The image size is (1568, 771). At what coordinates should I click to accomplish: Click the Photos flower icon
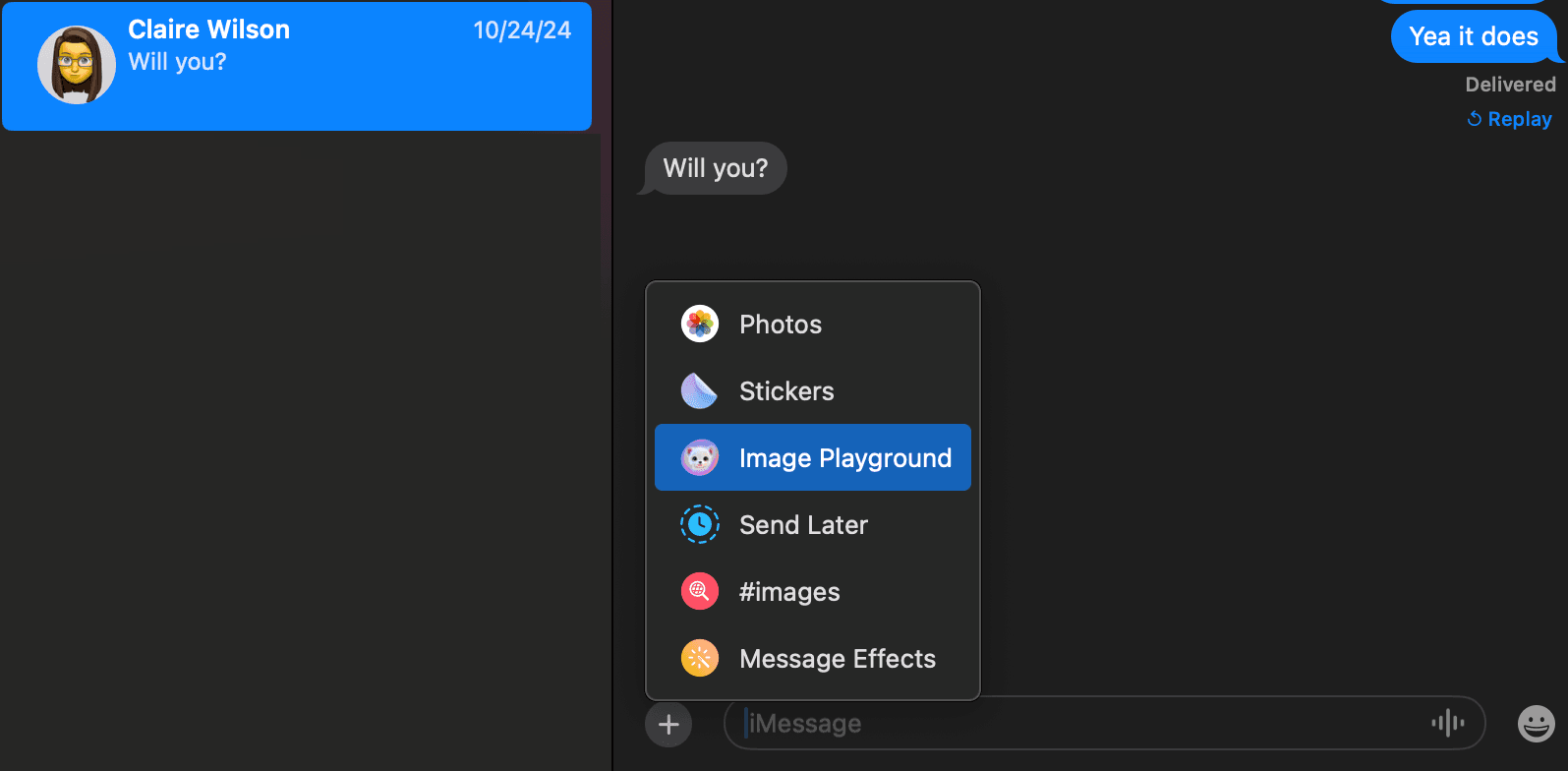point(700,325)
